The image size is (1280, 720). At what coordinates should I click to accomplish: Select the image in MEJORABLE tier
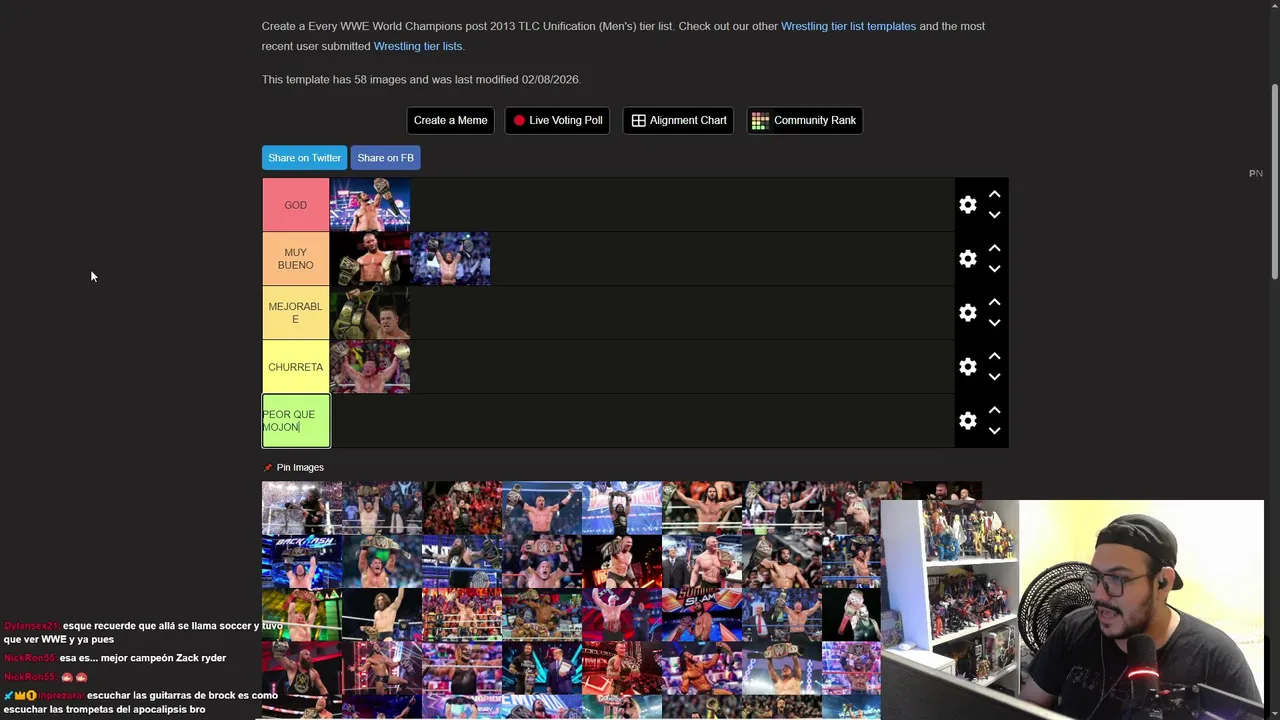tap(370, 313)
